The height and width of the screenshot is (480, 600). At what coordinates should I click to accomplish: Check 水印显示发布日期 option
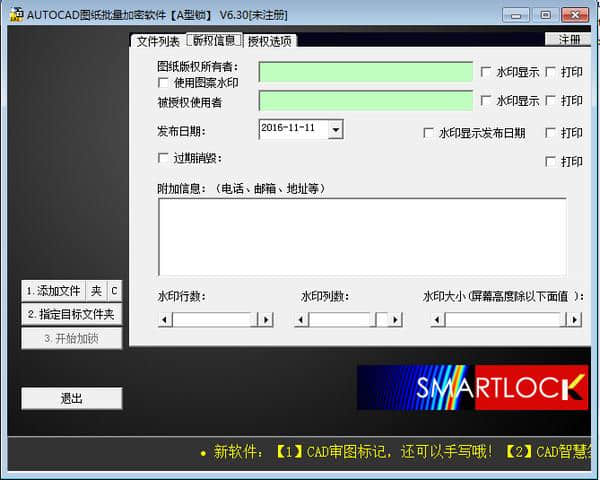click(429, 133)
